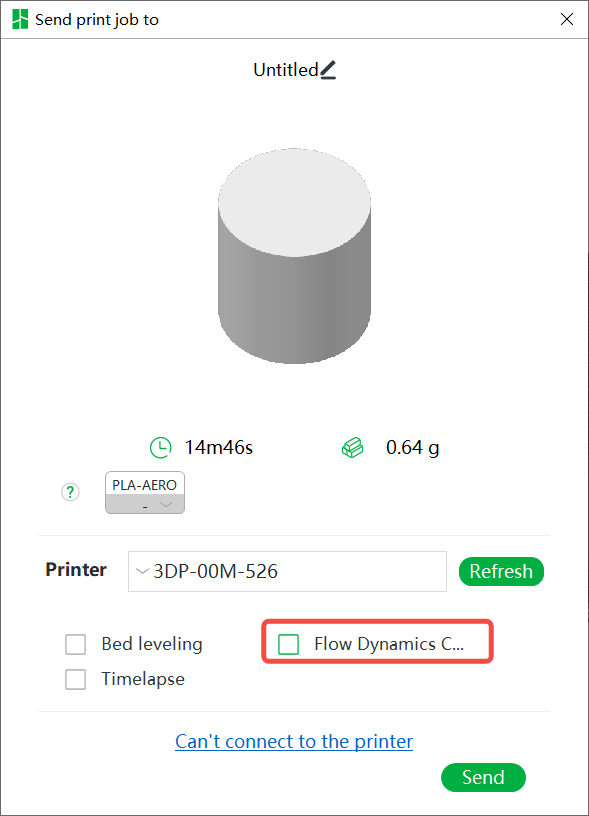
Task: Close the Send print job dialog
Action: pos(567,19)
